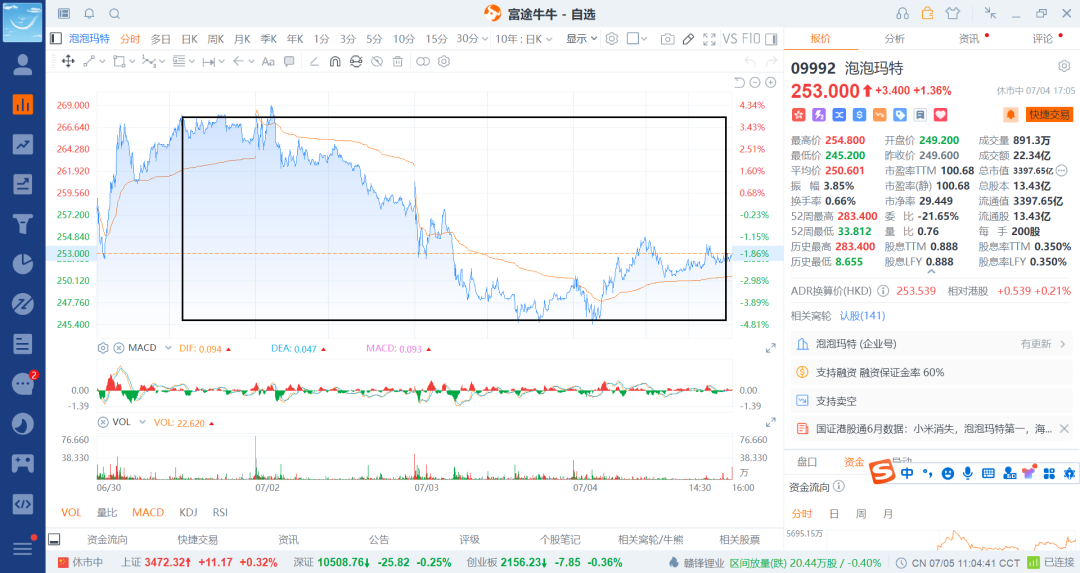Toggle the bottom panel collapse icon
1080x573 pixels.
coord(54,539)
